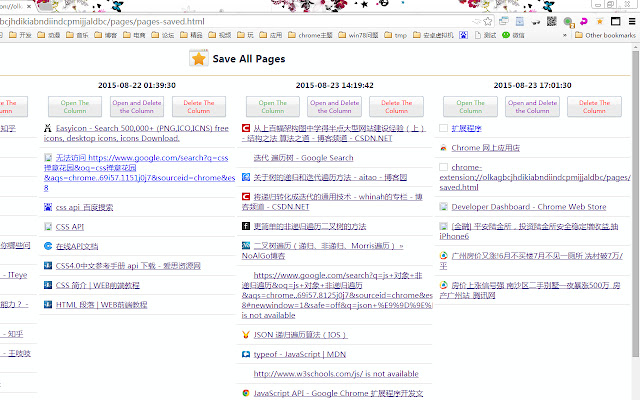640x400 pixels.
Task: Click the green circle extension with badge
Action: (x=568, y=22)
